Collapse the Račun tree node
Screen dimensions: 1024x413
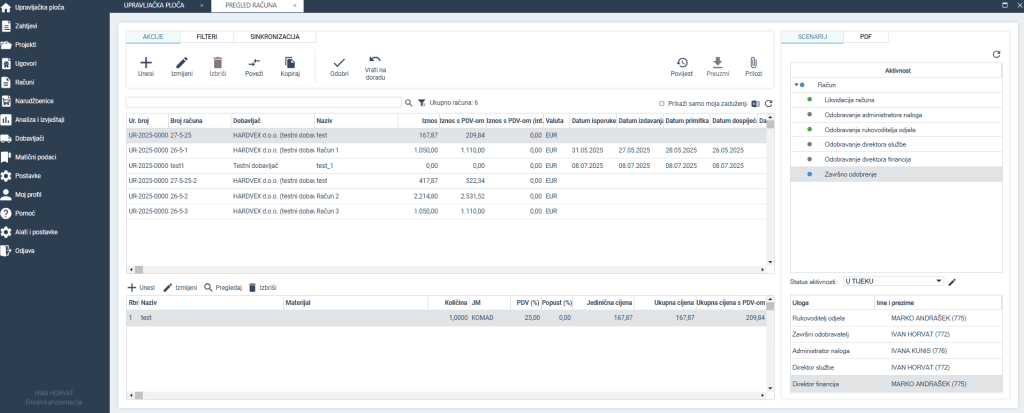tap(797, 86)
